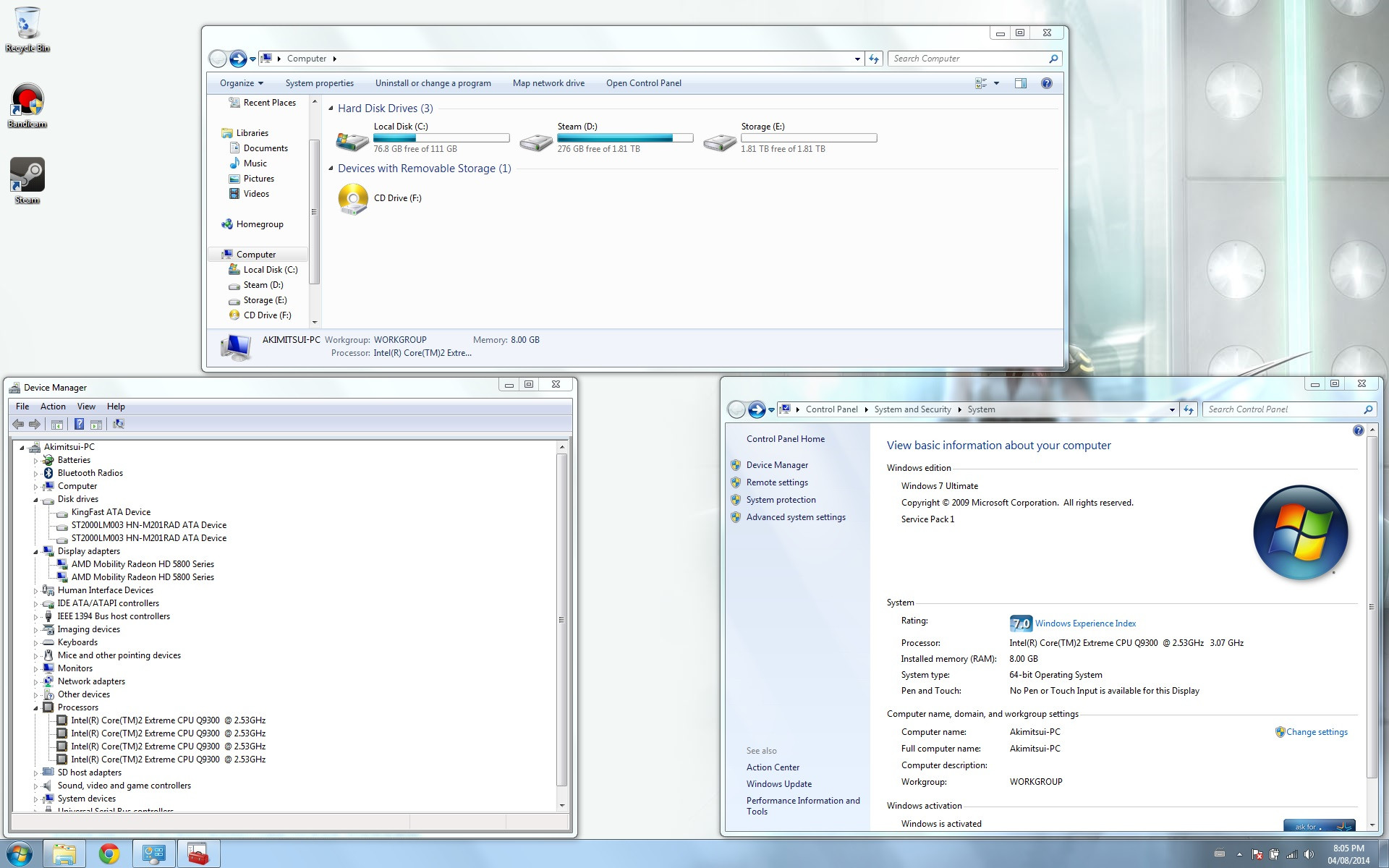Select the CD Drive (F:) icon
Screen dimensions: 1389x868
click(353, 199)
